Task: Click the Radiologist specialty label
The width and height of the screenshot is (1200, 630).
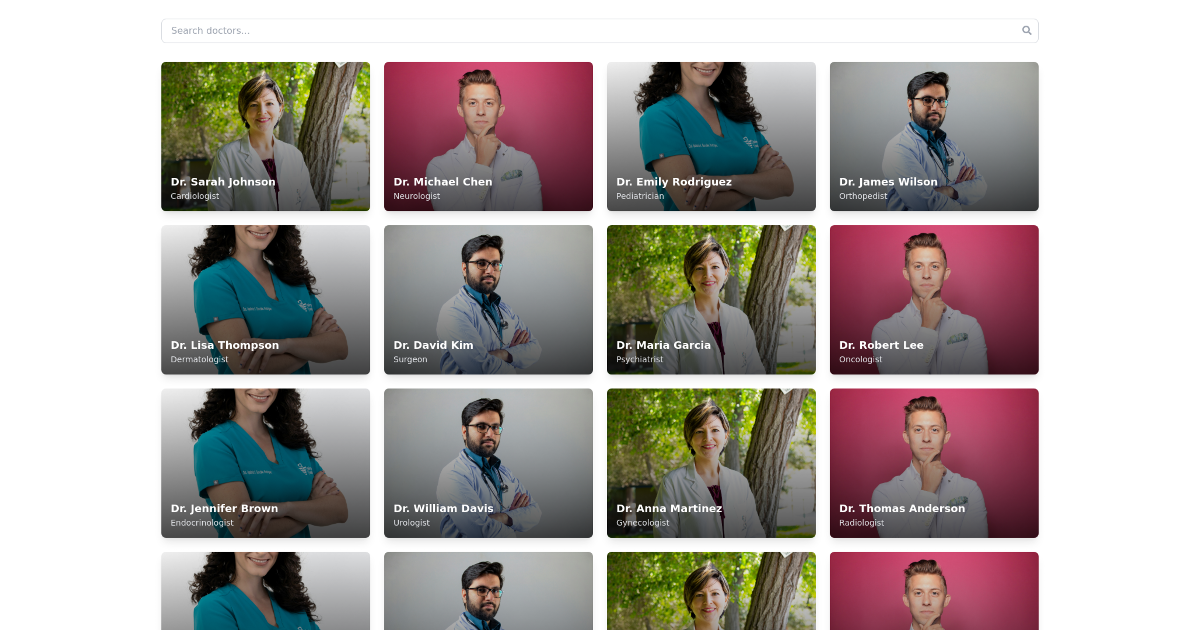Action: click(861, 523)
